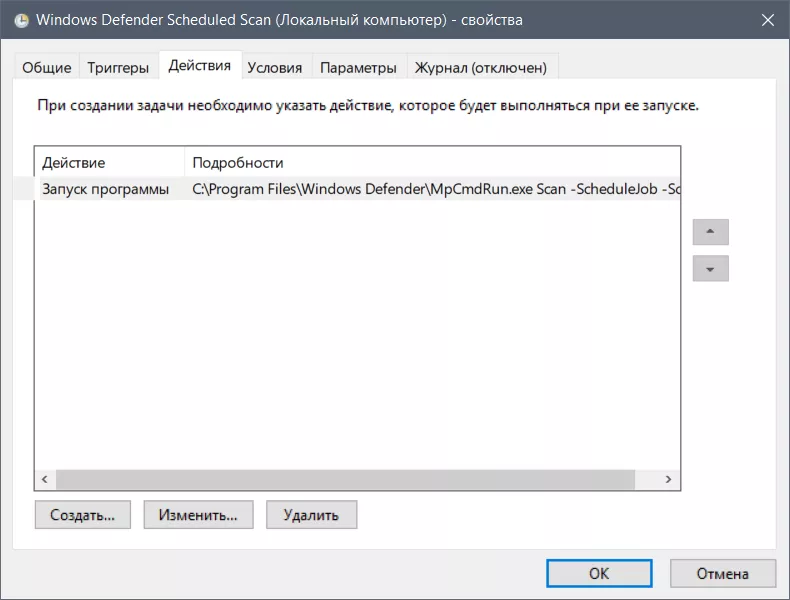Screen dimensions: 790x600
Task: Click the horizontal scrollbar thumb
Action: click(345, 479)
